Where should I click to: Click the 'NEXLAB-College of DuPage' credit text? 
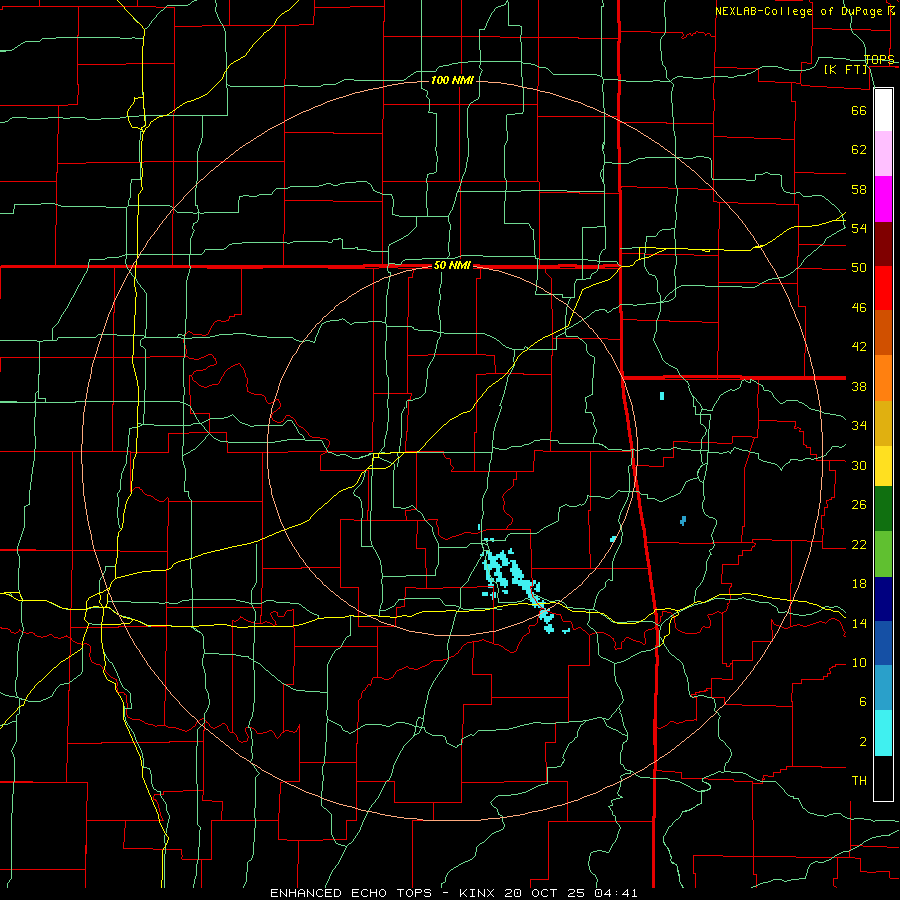[800, 11]
